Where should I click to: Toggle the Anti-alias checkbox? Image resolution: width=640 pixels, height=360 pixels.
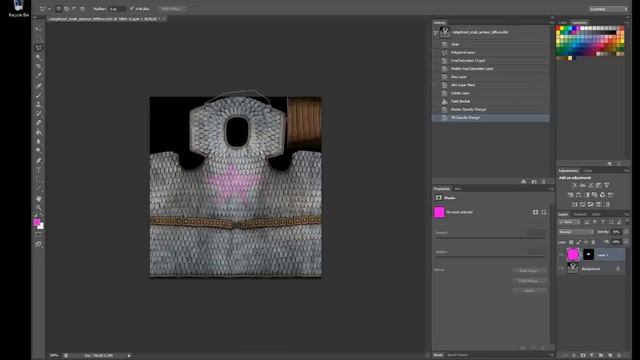(132, 9)
